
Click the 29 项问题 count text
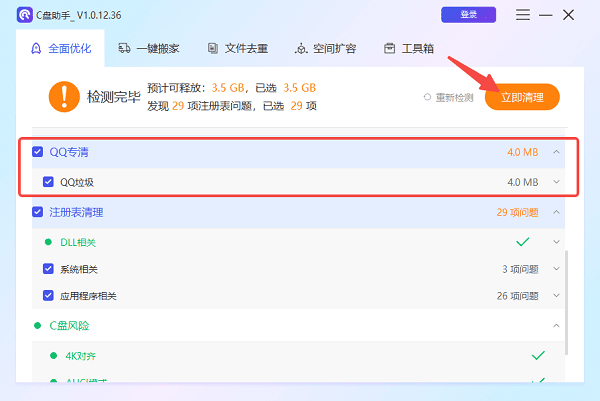[x=517, y=212]
